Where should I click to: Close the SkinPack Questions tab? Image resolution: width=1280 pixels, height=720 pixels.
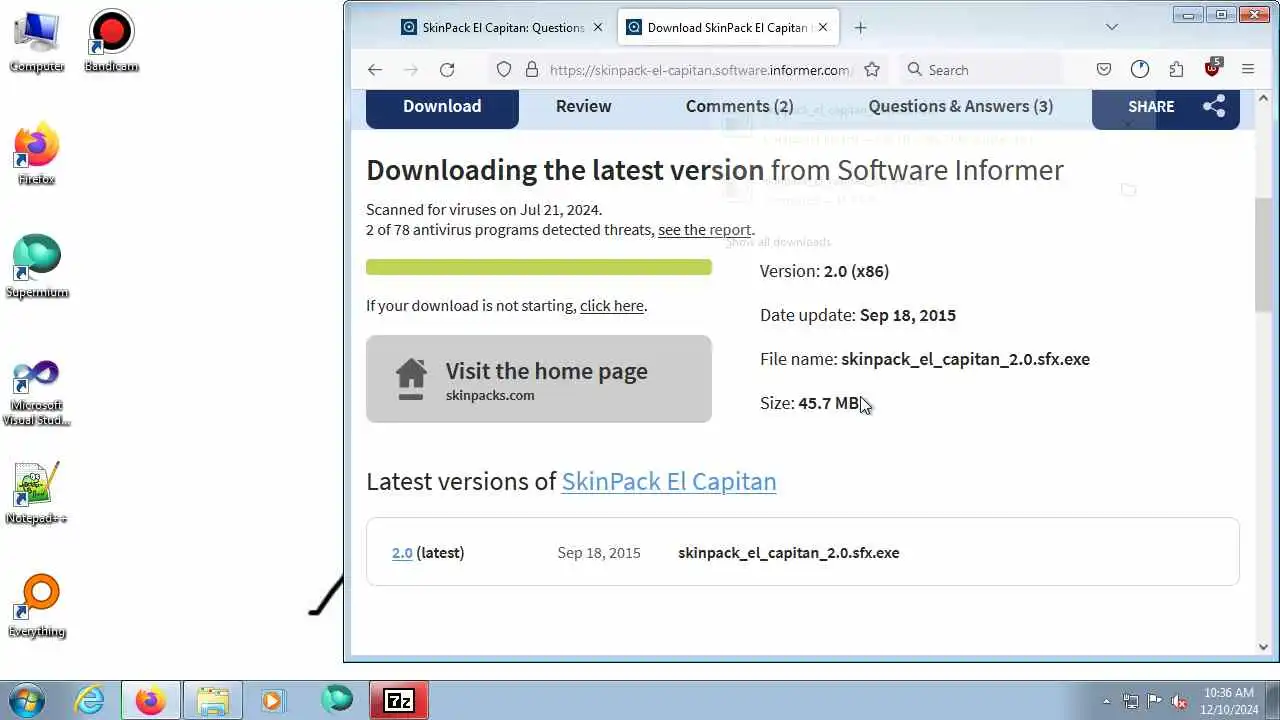[598, 27]
